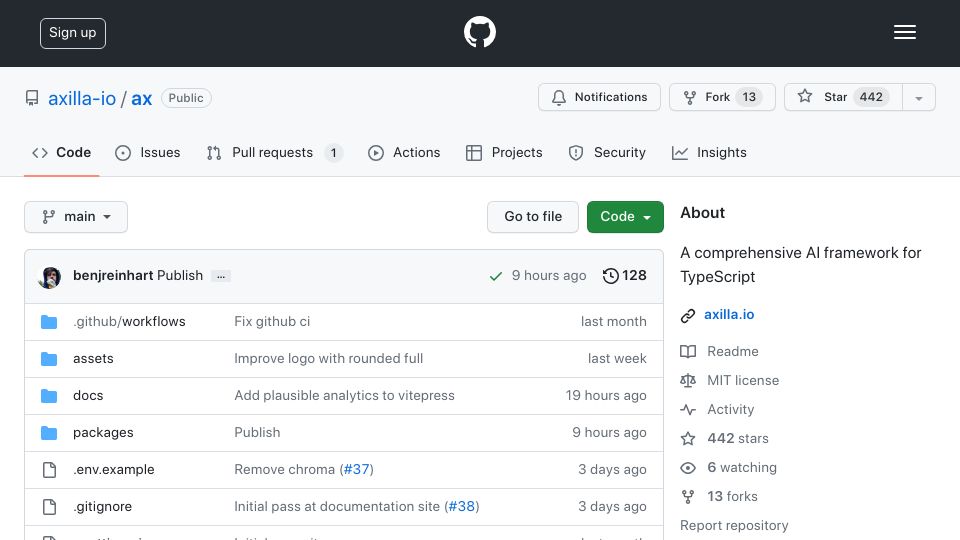
Task: Click the link chain icon beside axilla.io
Action: 688,315
